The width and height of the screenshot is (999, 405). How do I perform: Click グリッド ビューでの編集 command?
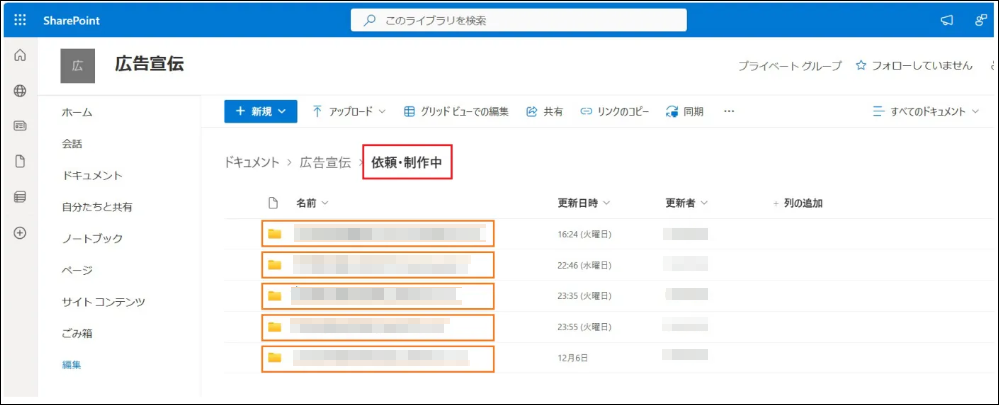click(x=456, y=111)
